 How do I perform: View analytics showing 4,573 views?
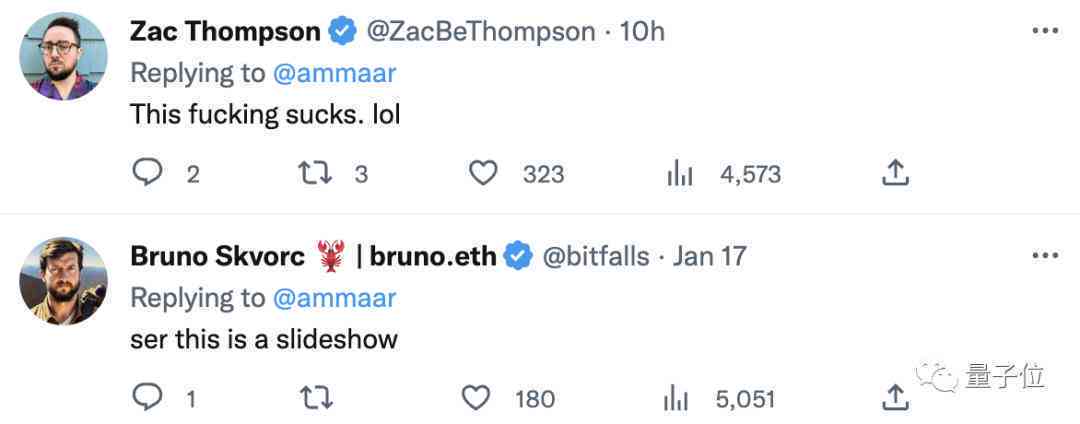[x=680, y=175]
